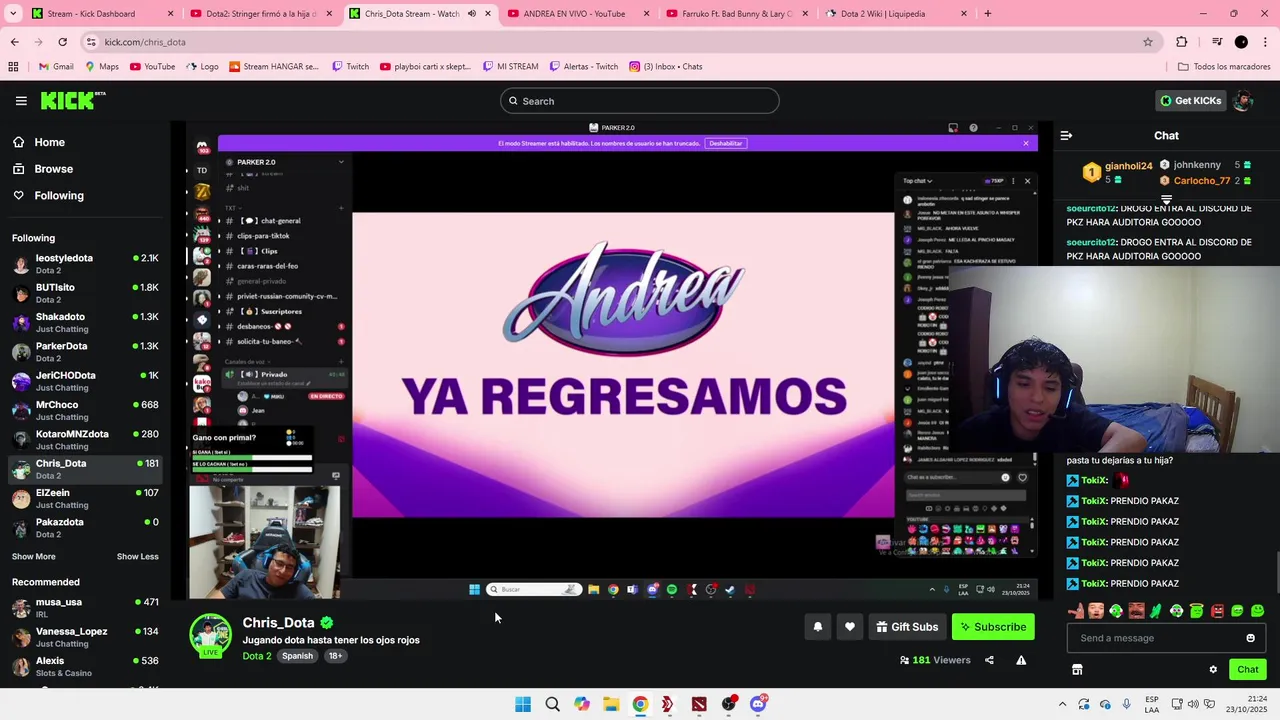
Task: Open the Kick hamburger sidebar menu
Action: (x=21, y=101)
